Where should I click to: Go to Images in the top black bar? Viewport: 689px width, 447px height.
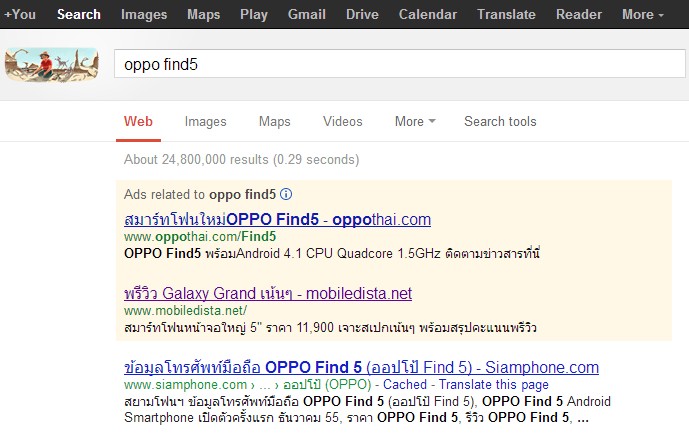(144, 15)
